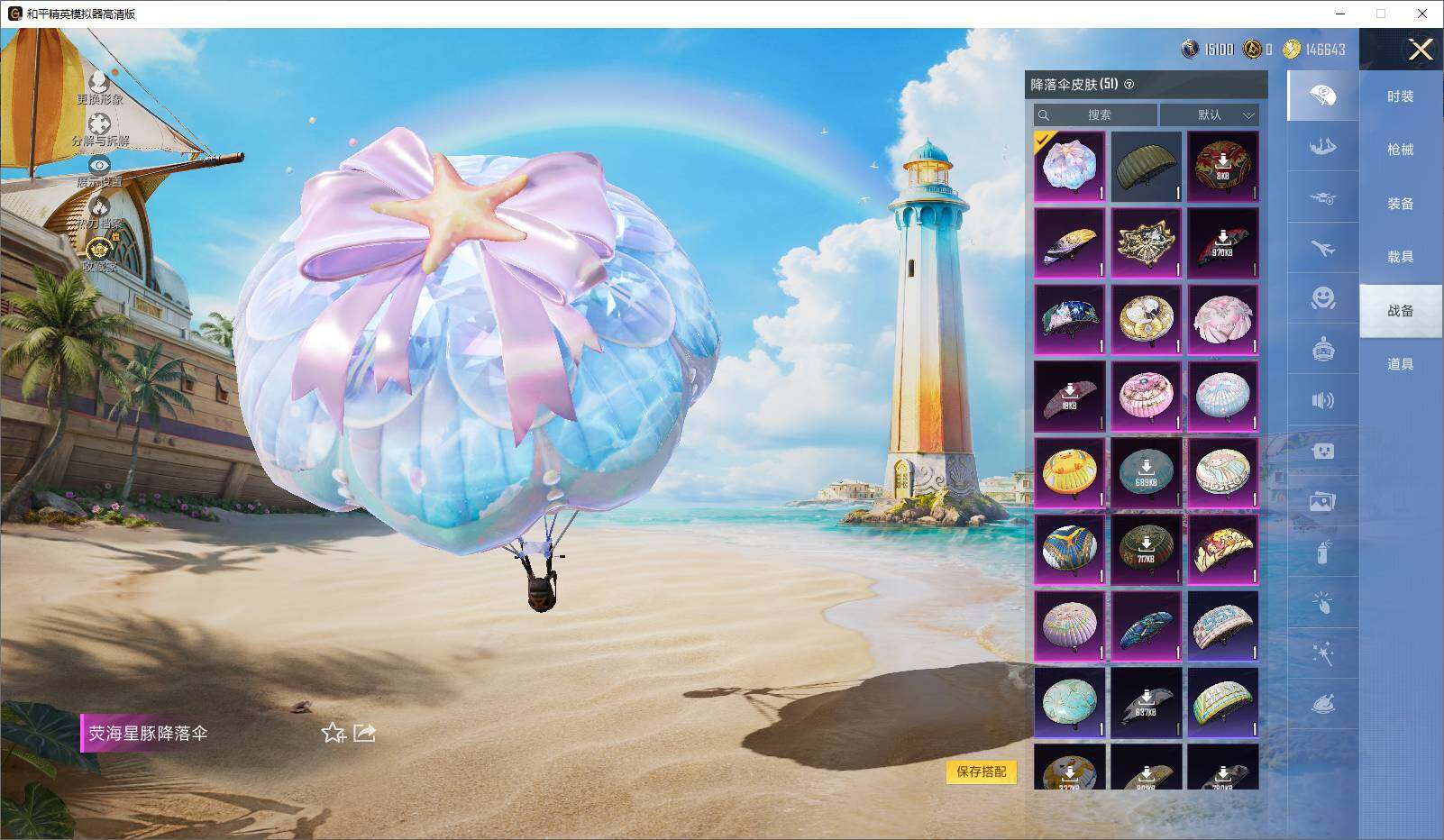Click the 荧海星豚降落伞 skin name label
Image resolution: width=1444 pixels, height=840 pixels.
[x=148, y=733]
